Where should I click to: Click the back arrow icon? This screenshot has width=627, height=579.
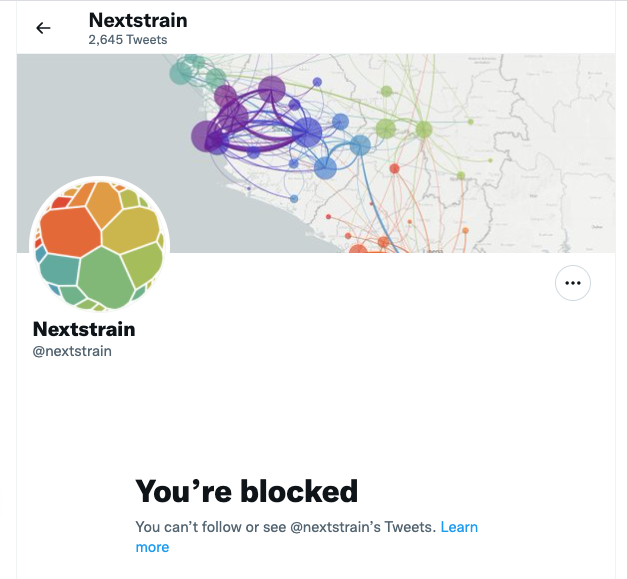tap(43, 28)
